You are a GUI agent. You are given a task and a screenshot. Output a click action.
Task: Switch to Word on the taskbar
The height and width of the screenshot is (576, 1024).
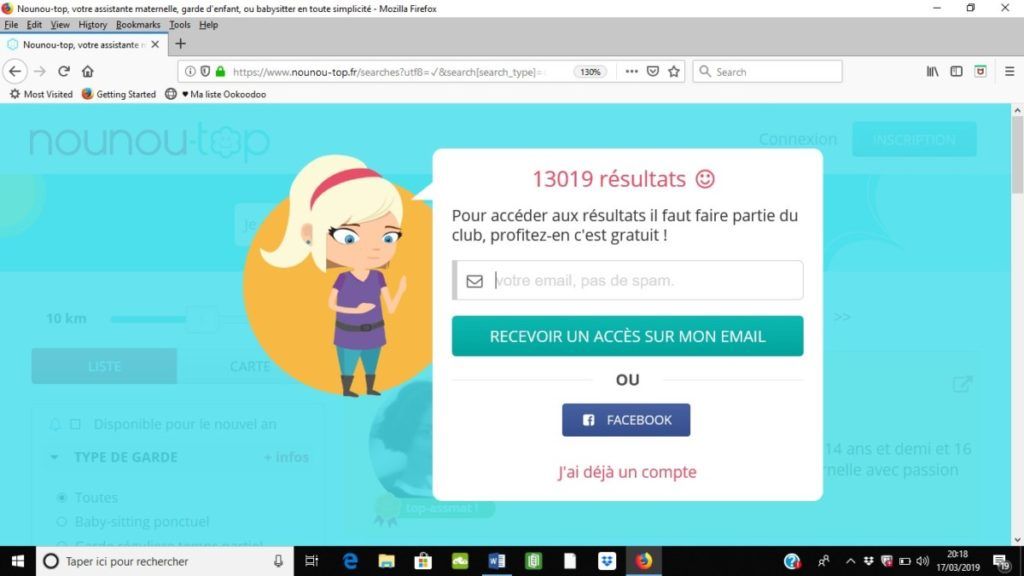496,561
